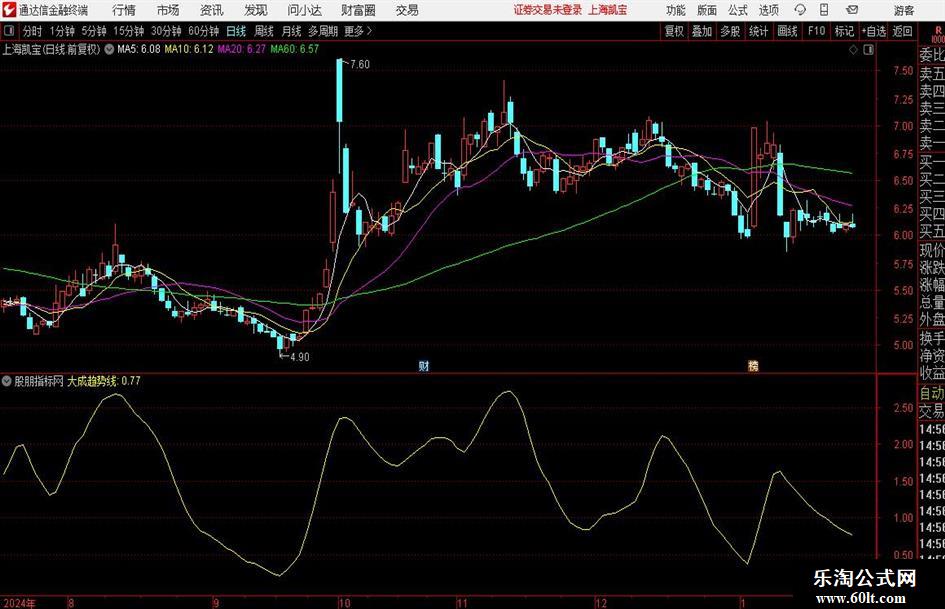Image resolution: width=945 pixels, height=609 pixels.
Task: Open the 功能 menu
Action: click(x=676, y=10)
